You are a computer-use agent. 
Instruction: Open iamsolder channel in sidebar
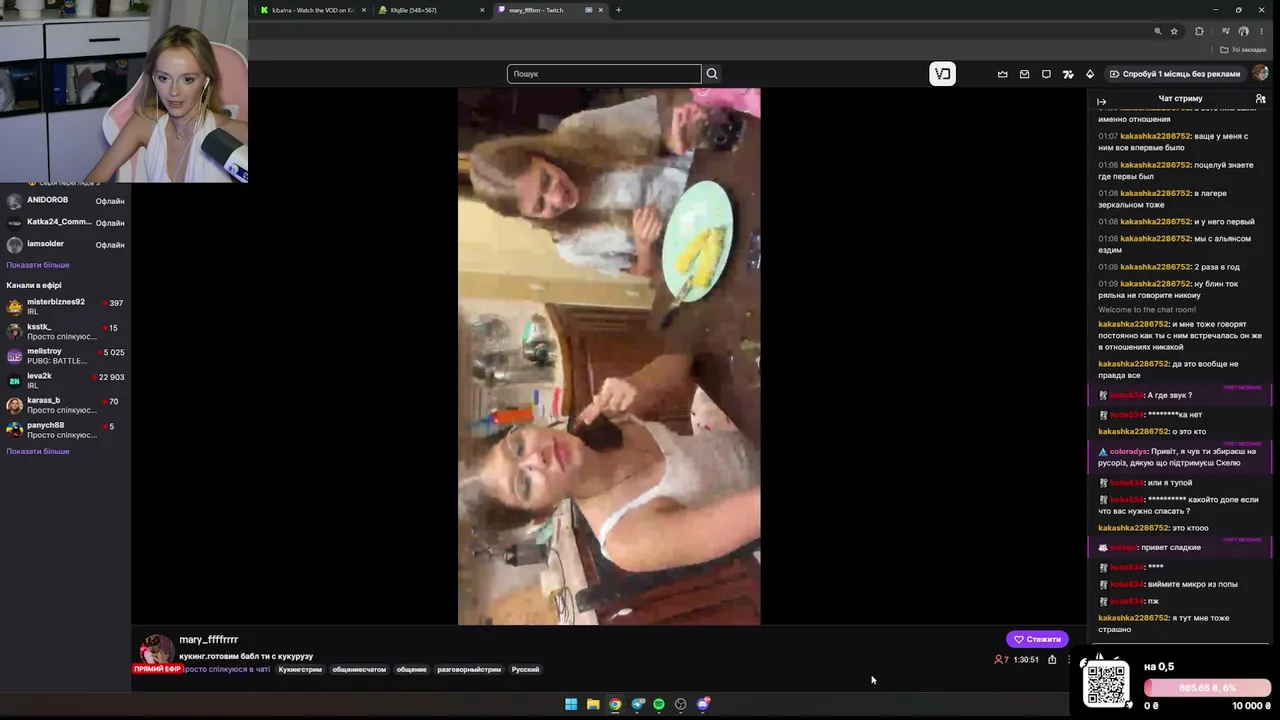click(x=66, y=244)
